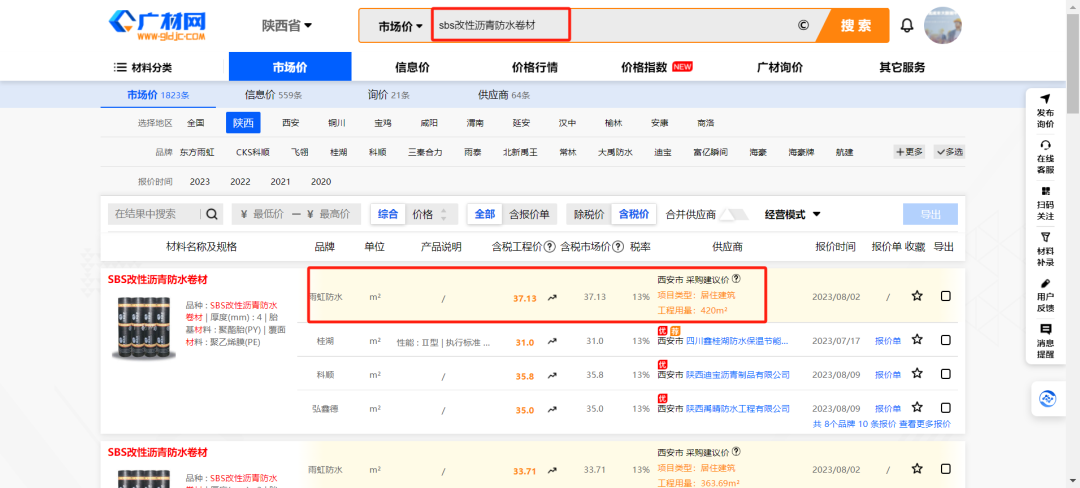This screenshot has height=488, width=1080.
Task: Click the main search text field
Action: click(x=613, y=25)
